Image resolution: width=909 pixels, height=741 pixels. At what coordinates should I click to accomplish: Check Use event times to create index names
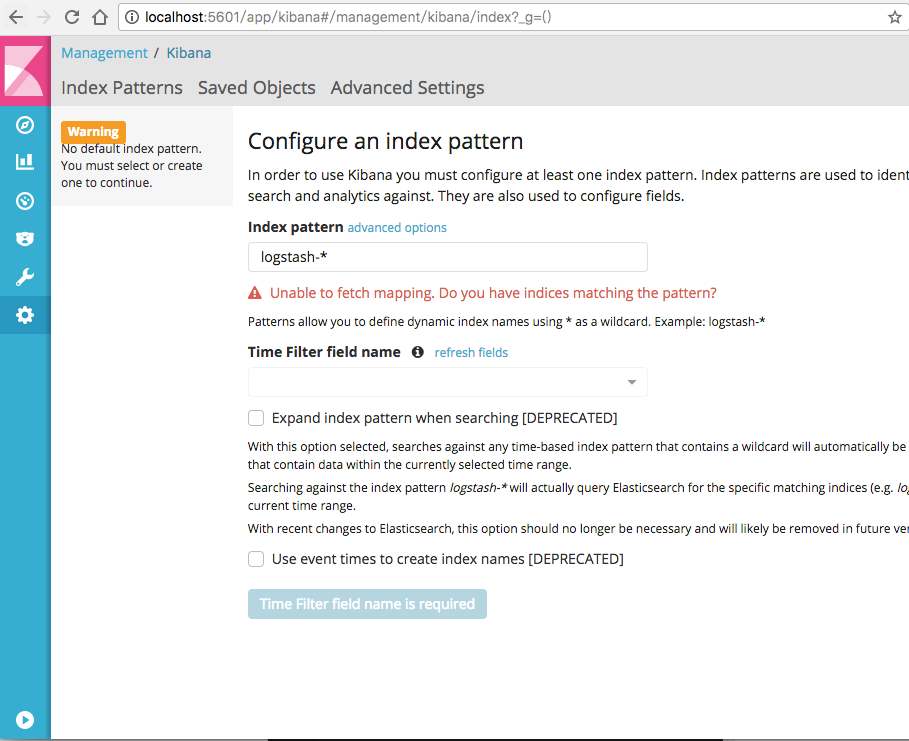coord(256,559)
